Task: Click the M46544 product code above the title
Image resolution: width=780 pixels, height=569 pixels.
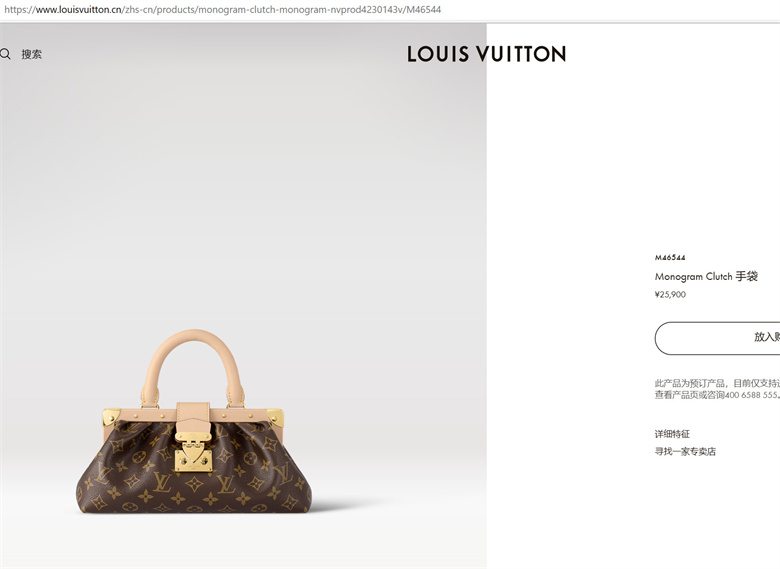Action: pos(670,257)
